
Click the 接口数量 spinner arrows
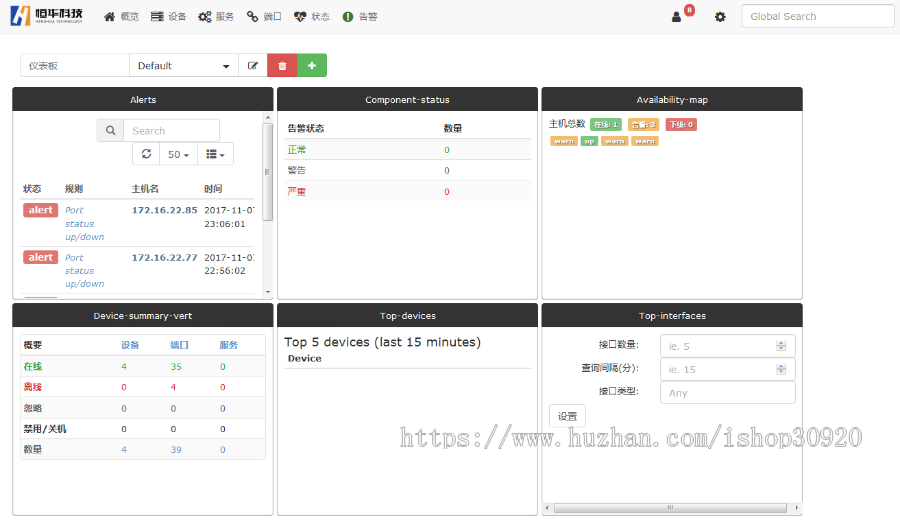click(781, 346)
